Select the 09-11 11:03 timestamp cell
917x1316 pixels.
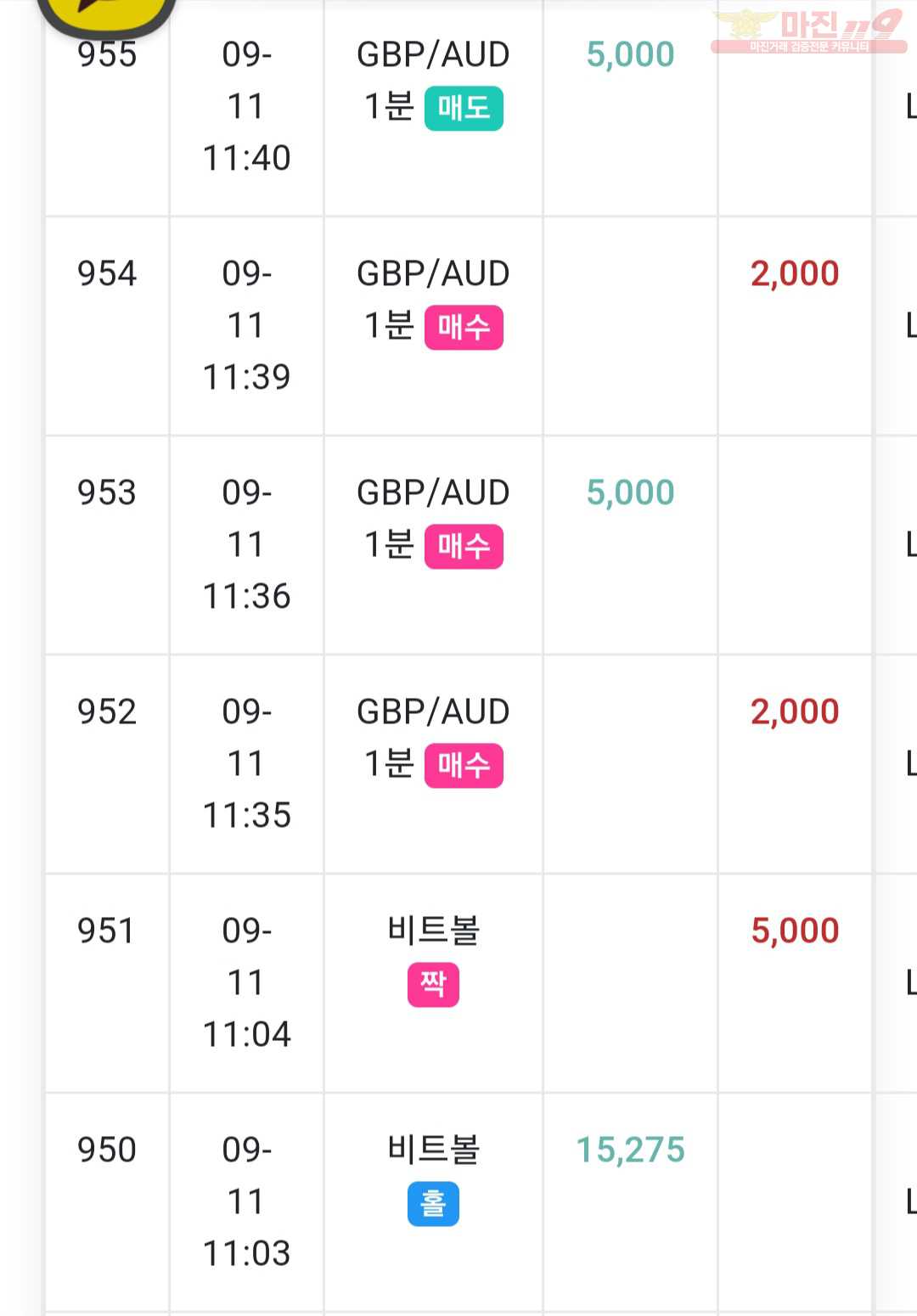point(246,1201)
